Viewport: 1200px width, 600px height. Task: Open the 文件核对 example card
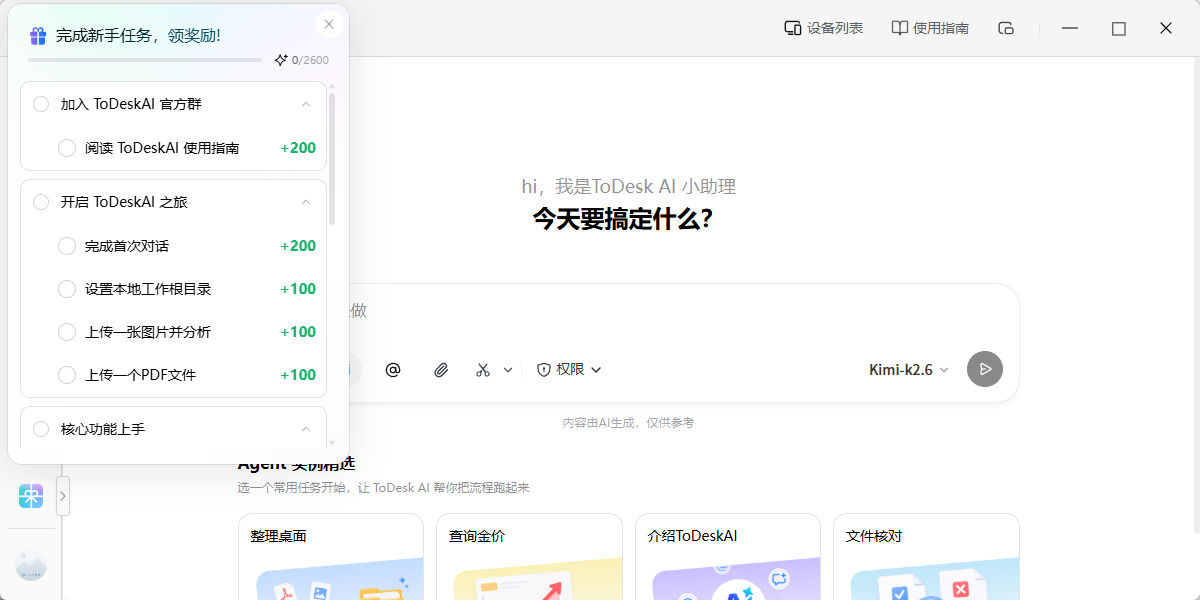(x=926, y=557)
